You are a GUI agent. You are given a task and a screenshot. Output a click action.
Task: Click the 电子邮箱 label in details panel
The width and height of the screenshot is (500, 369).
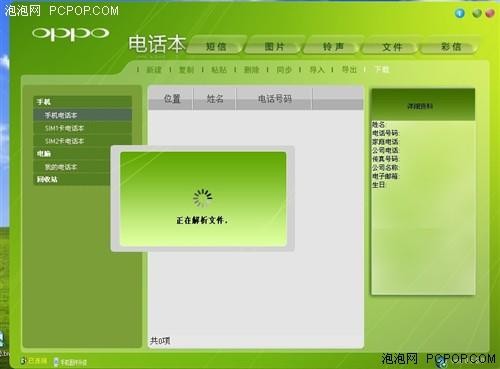(x=385, y=176)
